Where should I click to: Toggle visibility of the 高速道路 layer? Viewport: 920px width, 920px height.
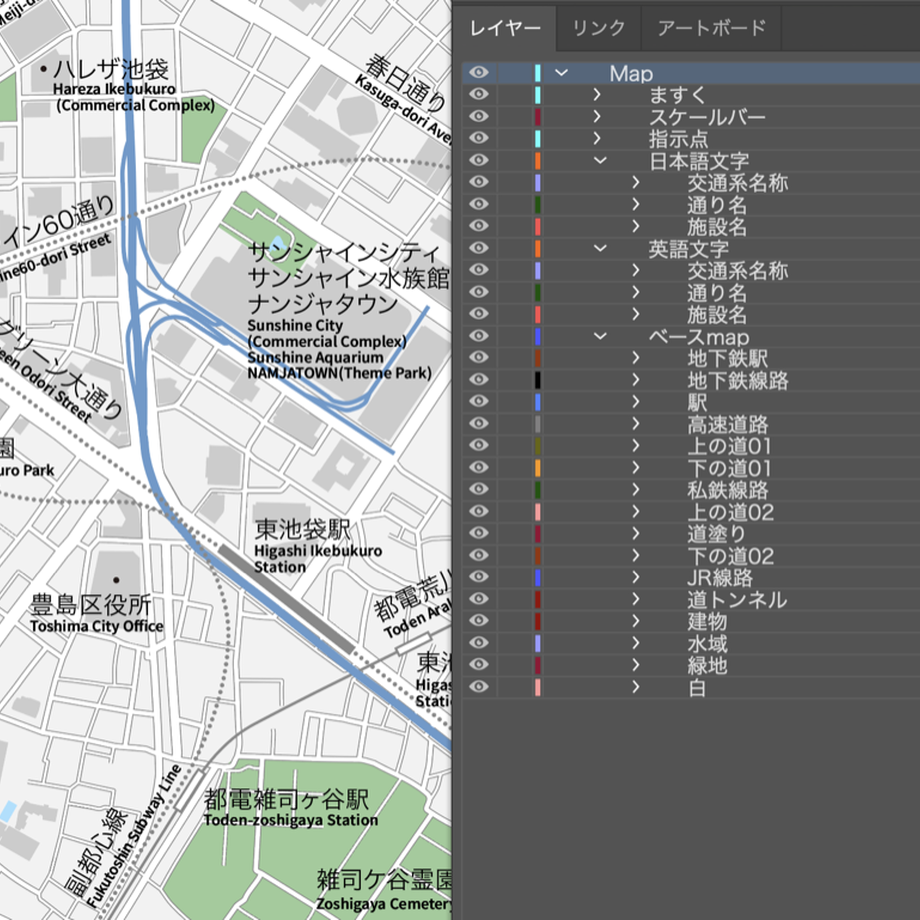479,424
